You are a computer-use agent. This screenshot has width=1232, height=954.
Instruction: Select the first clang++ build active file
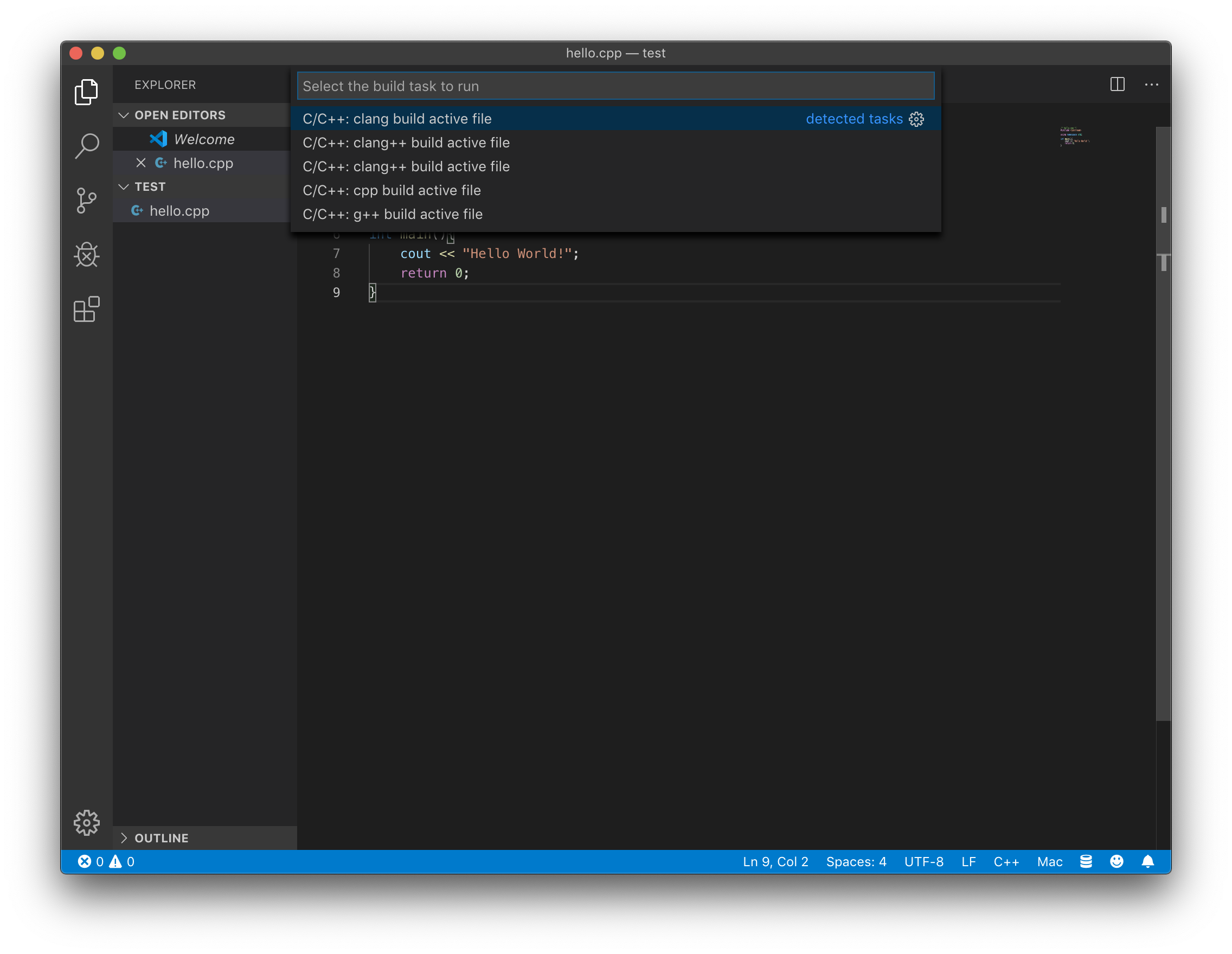615,143
